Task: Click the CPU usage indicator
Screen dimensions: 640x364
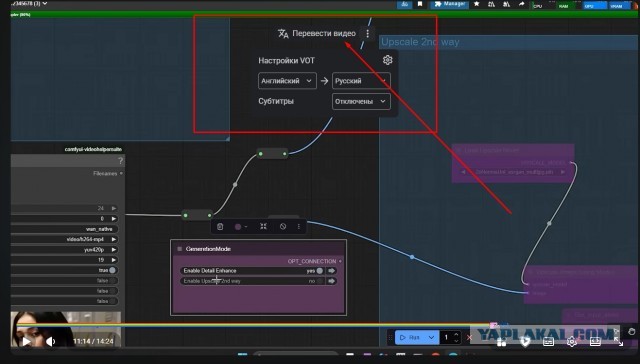Action: [540, 5]
